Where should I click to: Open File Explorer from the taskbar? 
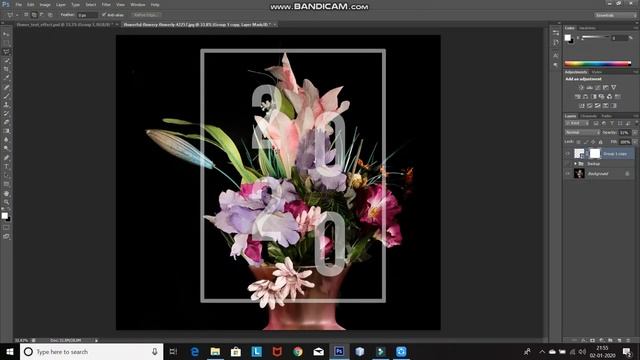click(x=215, y=351)
